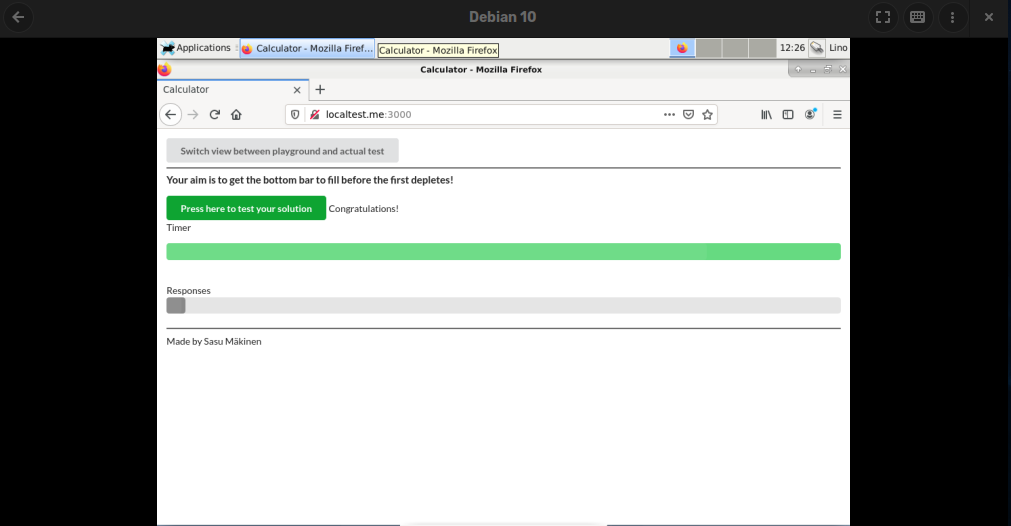Click the insecure connection padlock icon

pos(314,114)
